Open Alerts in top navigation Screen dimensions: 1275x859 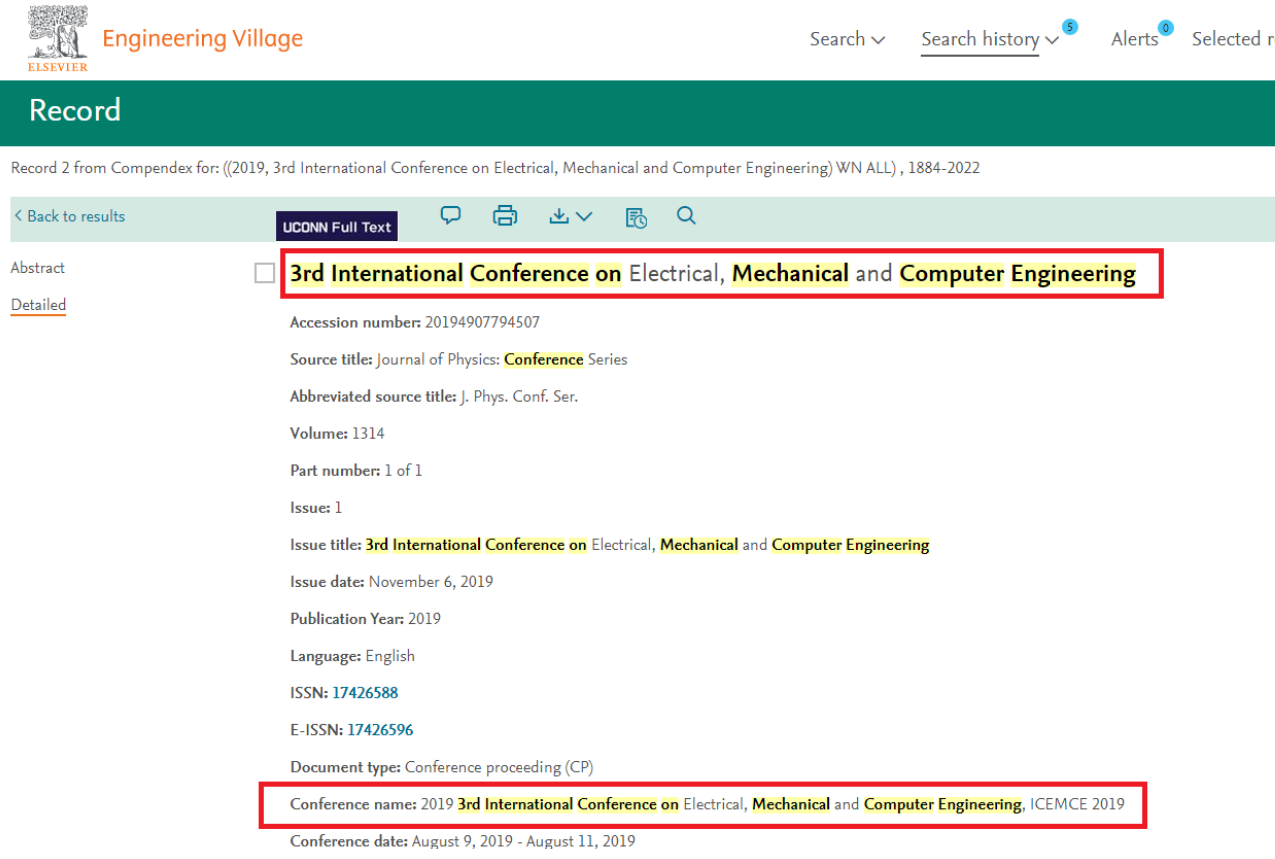tap(1135, 39)
